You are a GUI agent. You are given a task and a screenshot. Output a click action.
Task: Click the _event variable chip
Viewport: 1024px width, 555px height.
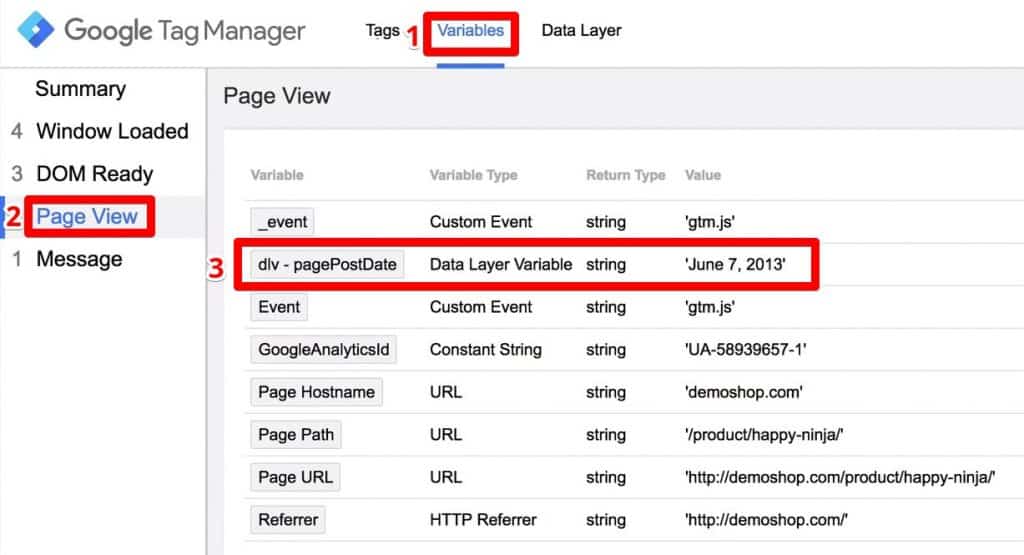[x=282, y=222]
